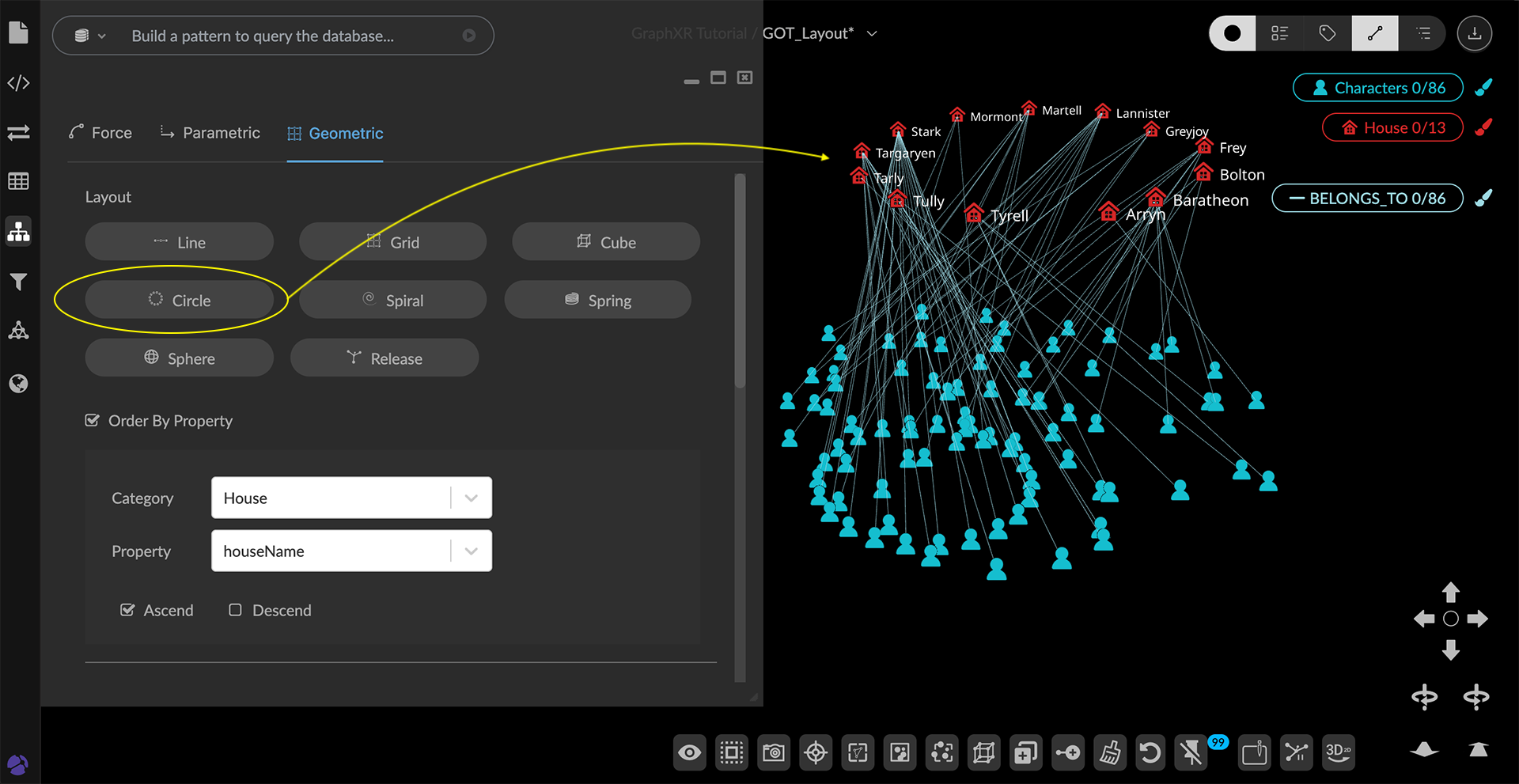This screenshot has height=784, width=1519.
Task: Expand the GOT_Layout project name dropdown
Action: click(872, 34)
